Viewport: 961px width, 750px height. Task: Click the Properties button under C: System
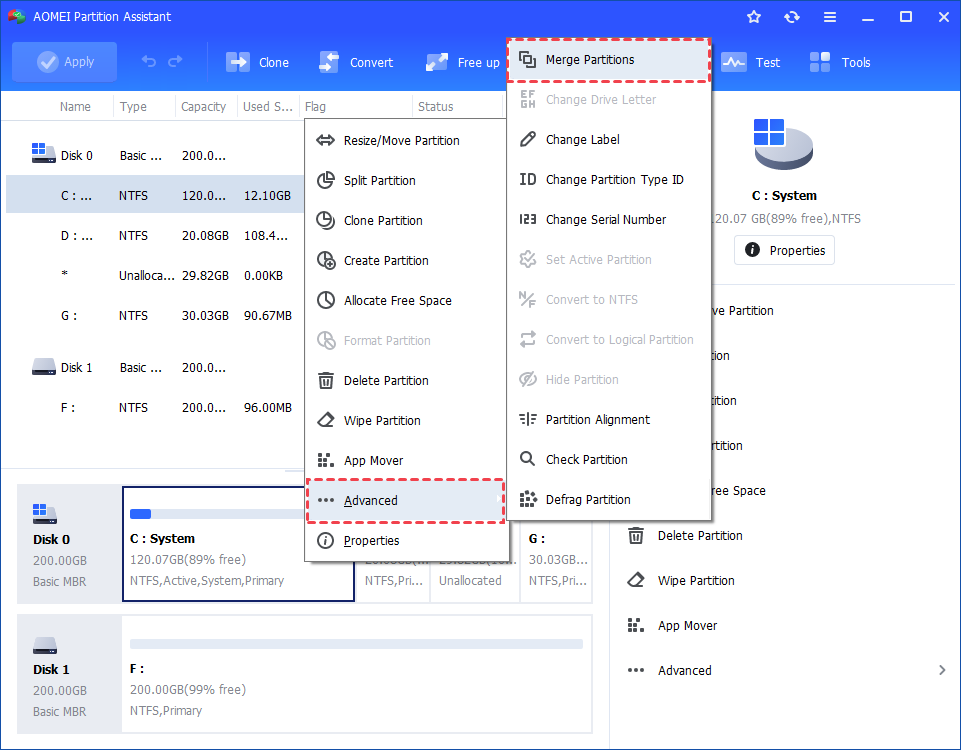[784, 250]
